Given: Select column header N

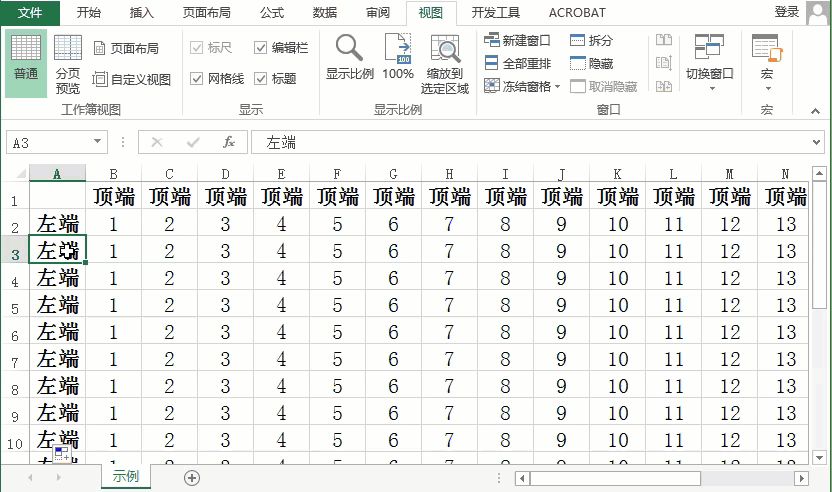Looking at the screenshot, I should point(784,174).
